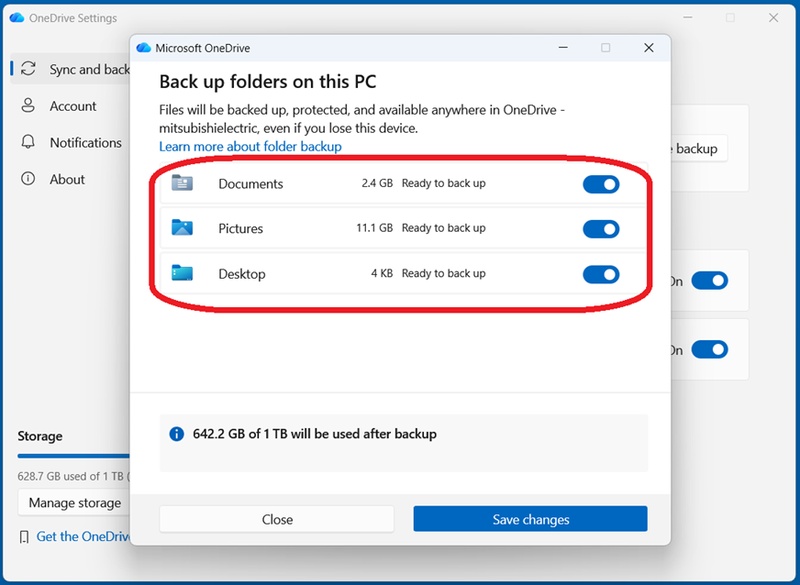Select the Documents folder name text
This screenshot has width=800, height=585.
click(x=251, y=184)
